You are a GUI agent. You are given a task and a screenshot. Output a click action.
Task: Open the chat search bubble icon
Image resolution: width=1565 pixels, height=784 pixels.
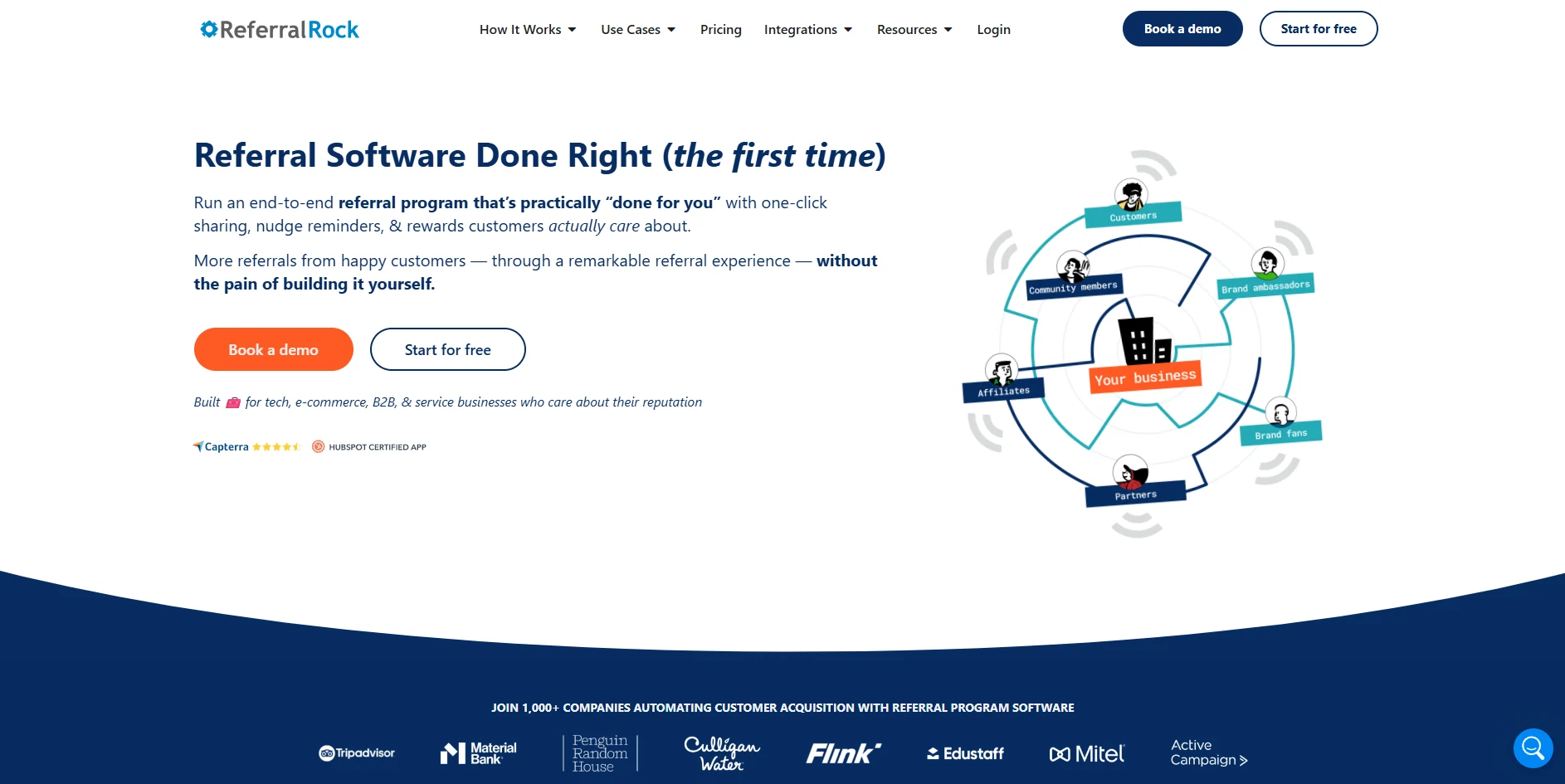click(1533, 748)
